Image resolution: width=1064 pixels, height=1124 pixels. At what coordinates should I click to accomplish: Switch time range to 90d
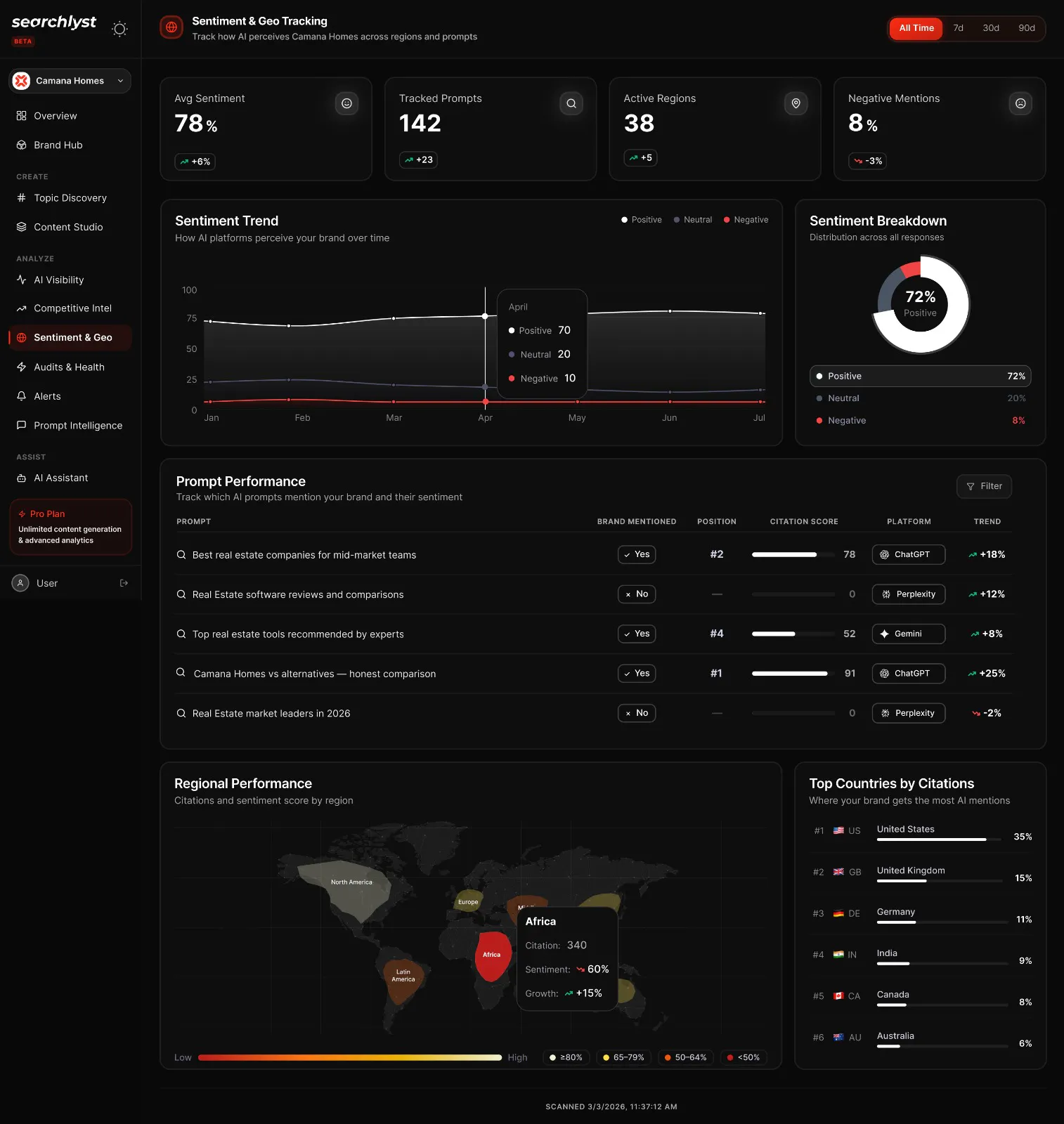(x=1027, y=28)
